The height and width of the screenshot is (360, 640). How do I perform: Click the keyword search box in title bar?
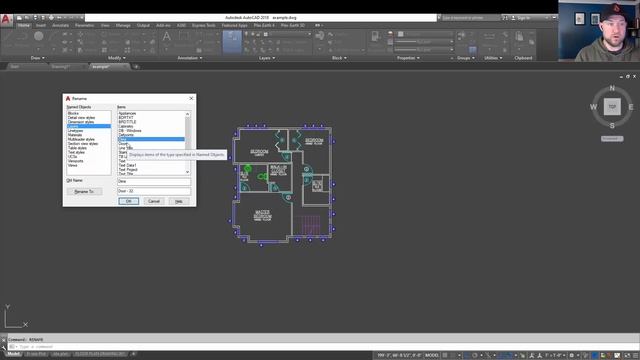tap(470, 18)
